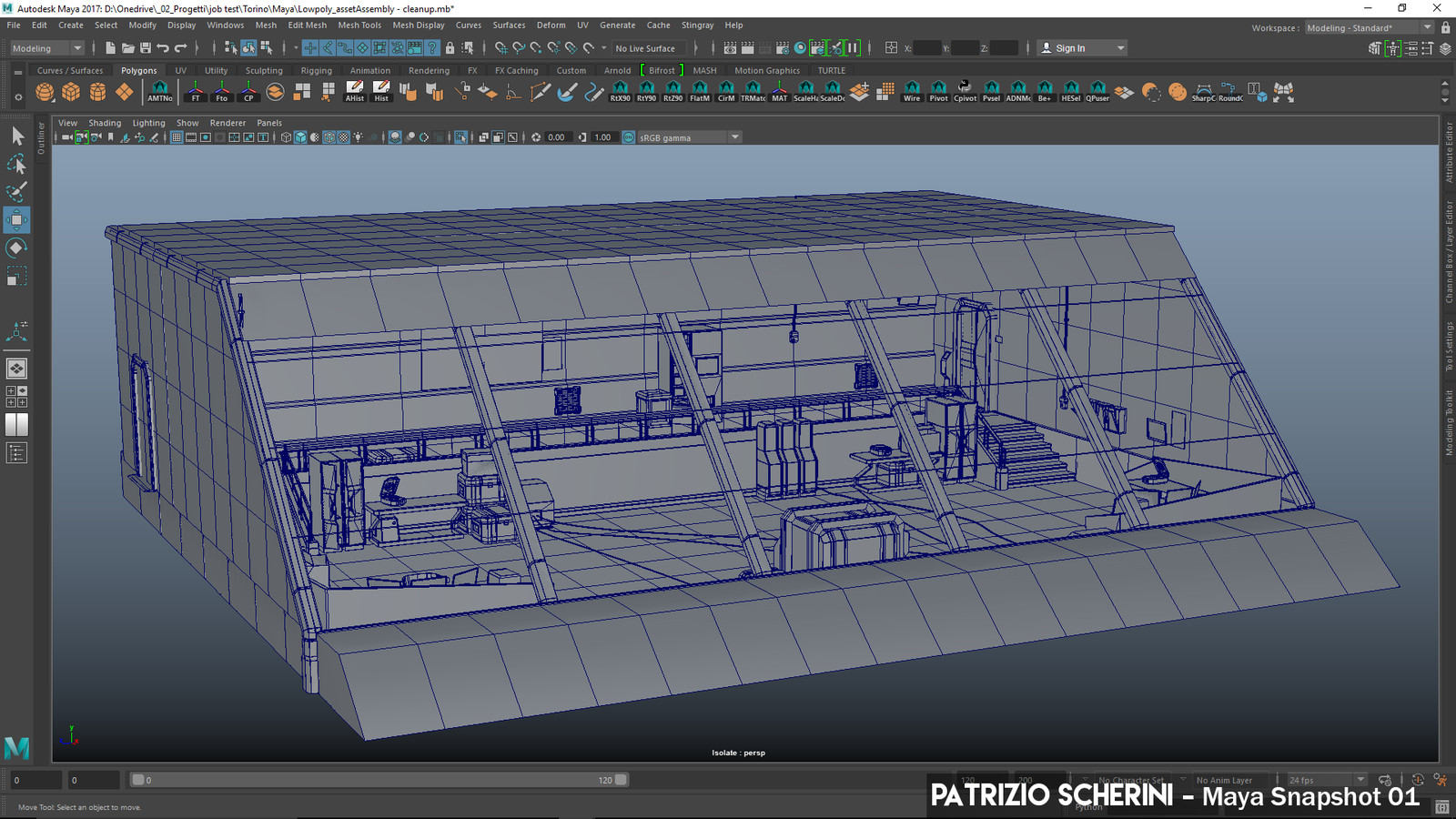This screenshot has height=819, width=1456.
Task: Open the Outliner side tab
Action: click(x=41, y=138)
